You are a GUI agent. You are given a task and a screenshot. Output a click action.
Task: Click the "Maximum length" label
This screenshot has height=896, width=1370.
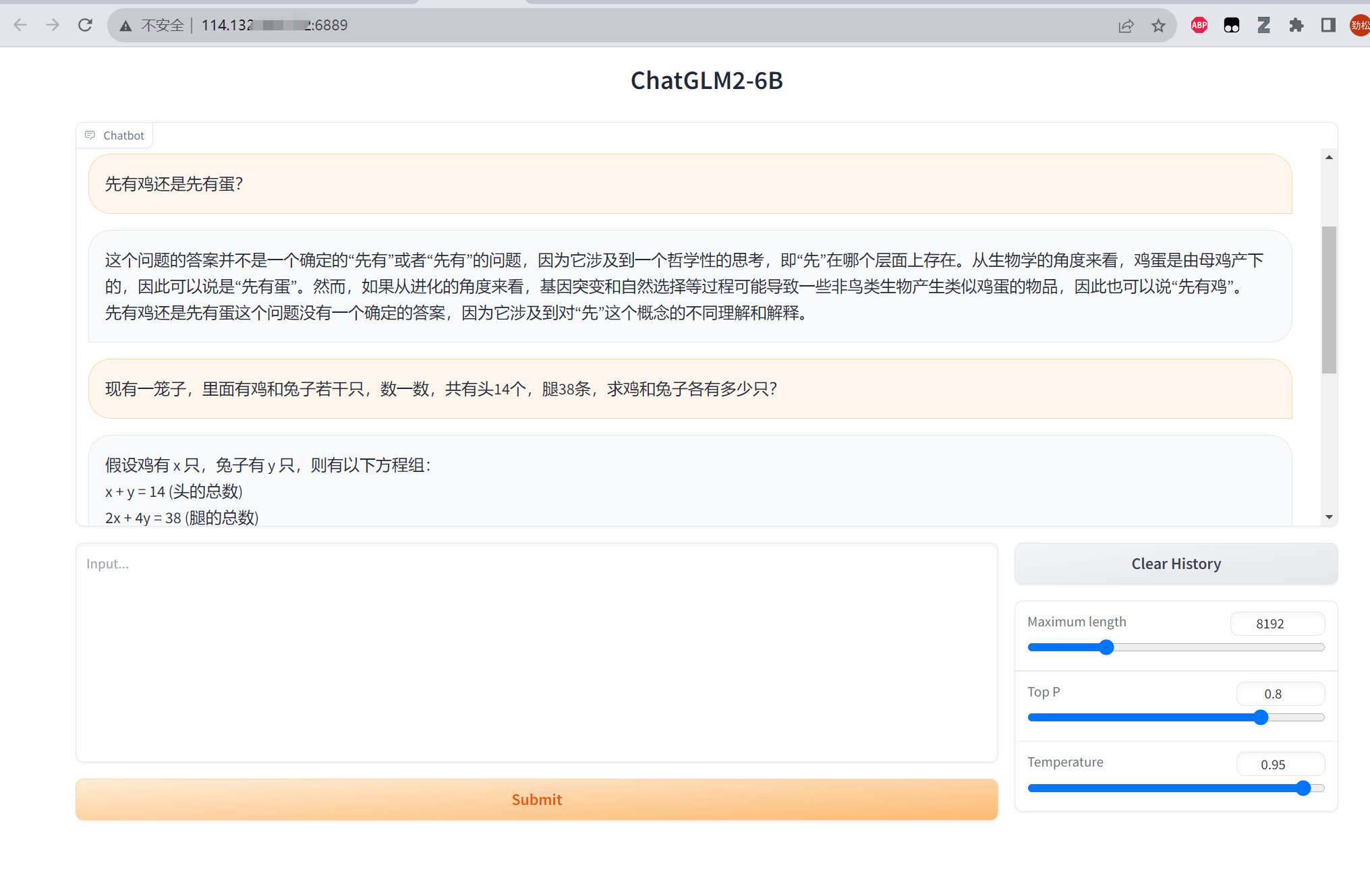pos(1077,622)
